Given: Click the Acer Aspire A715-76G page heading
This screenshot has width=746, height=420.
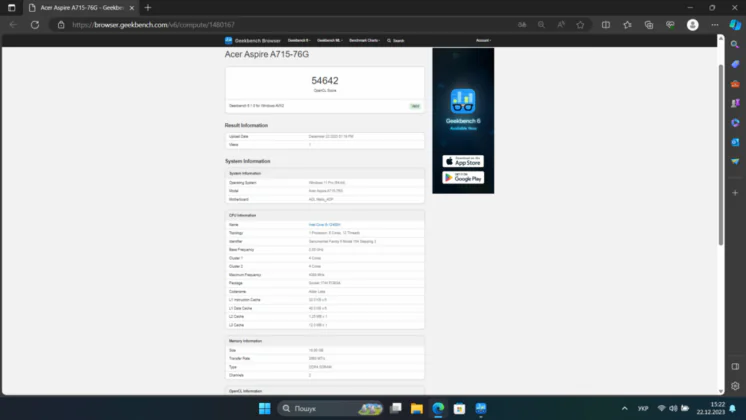Looking at the screenshot, I should (266, 54).
